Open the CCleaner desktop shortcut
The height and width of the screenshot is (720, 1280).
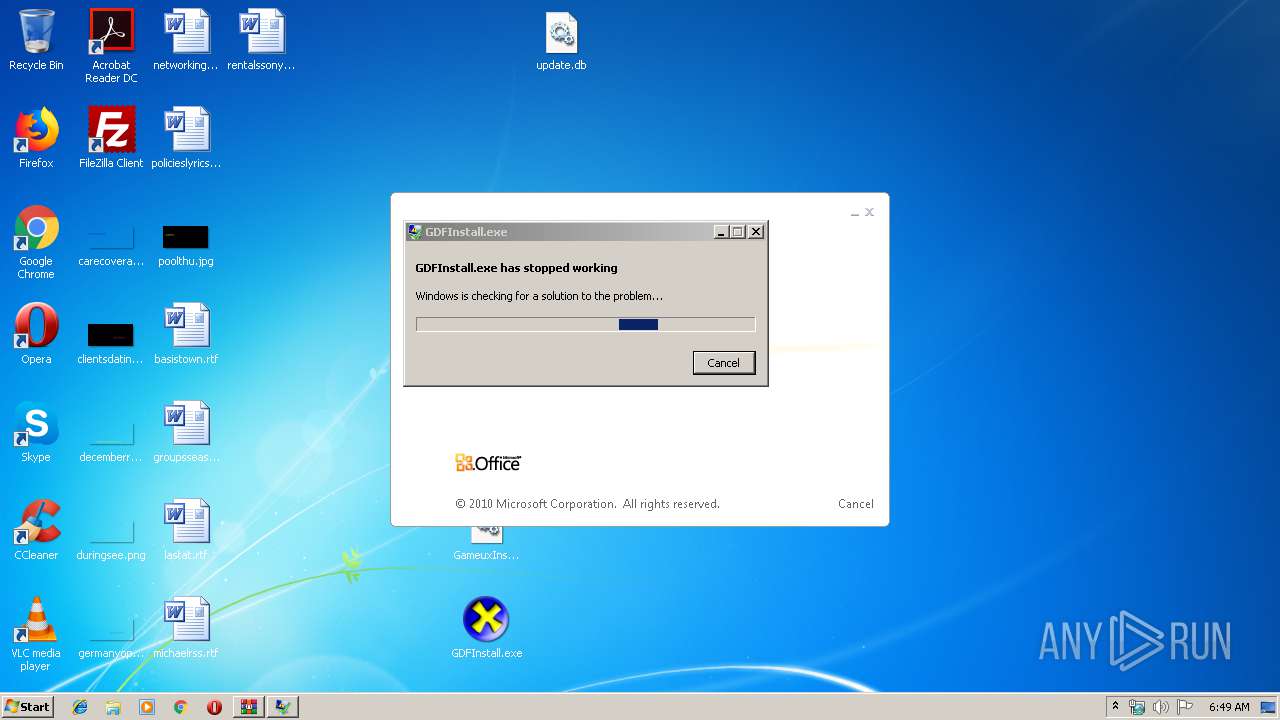pos(36,530)
